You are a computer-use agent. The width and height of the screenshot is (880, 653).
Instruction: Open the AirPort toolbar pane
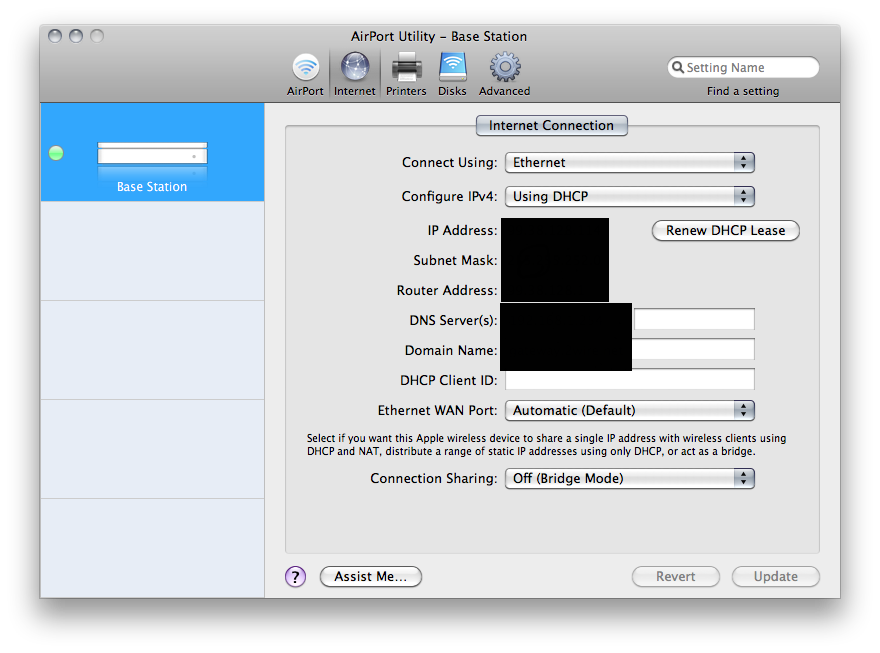click(305, 75)
